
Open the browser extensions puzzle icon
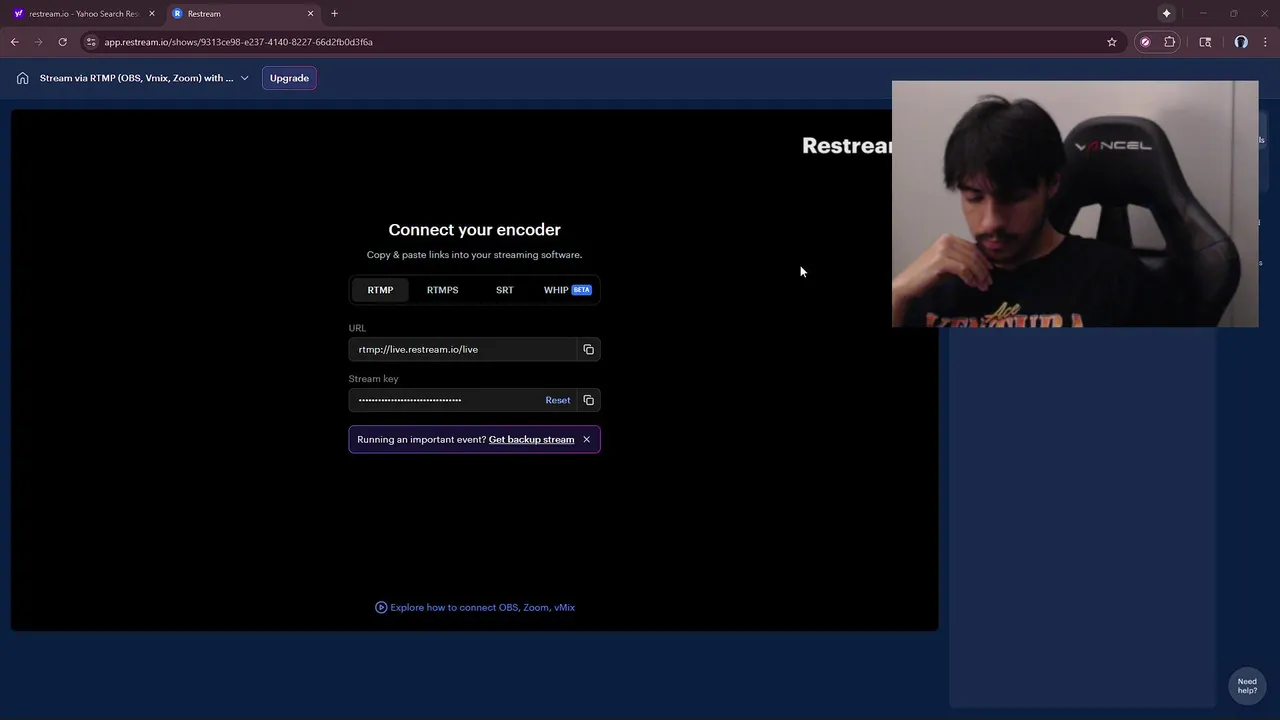tap(1170, 42)
